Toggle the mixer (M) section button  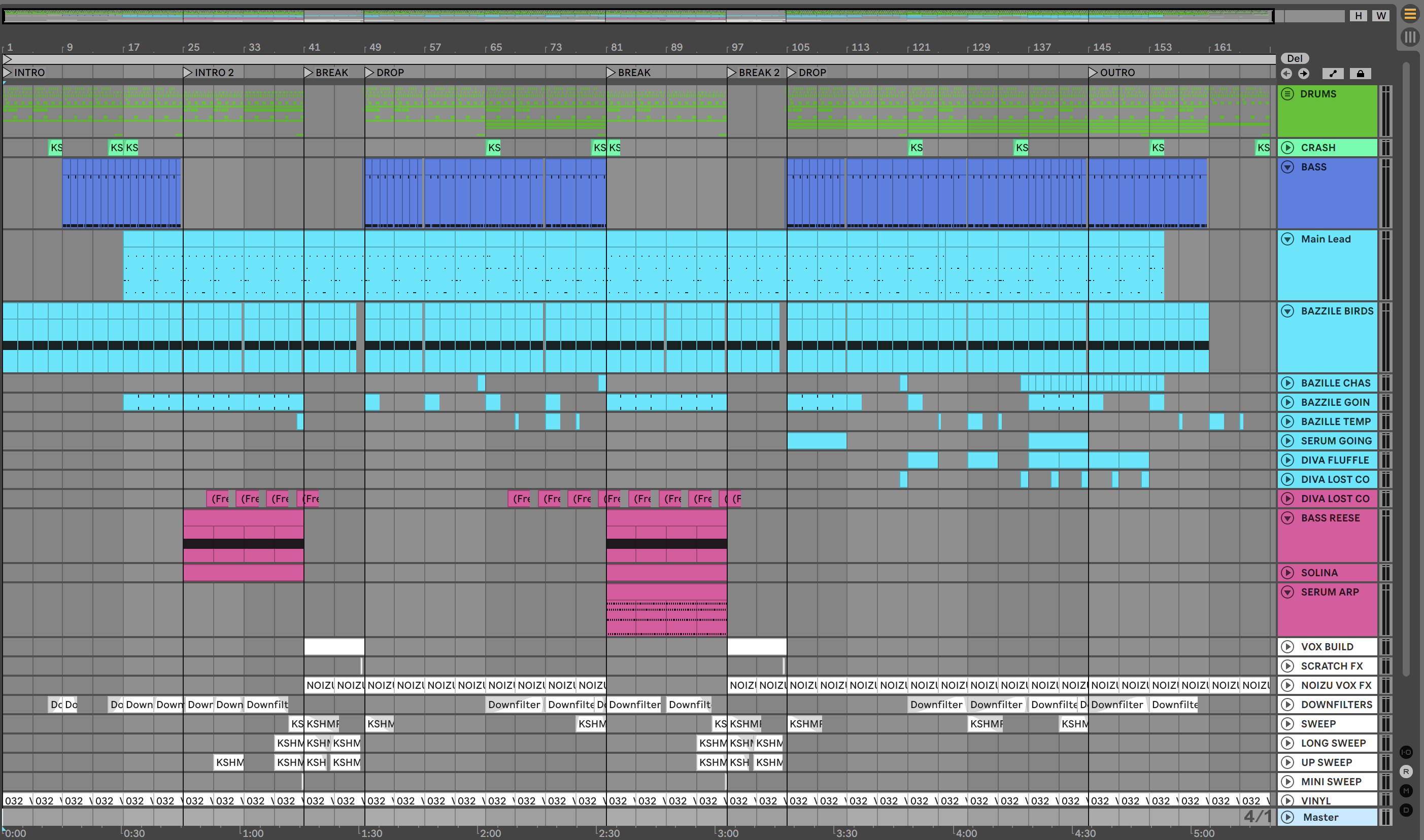pyautogui.click(x=1406, y=791)
